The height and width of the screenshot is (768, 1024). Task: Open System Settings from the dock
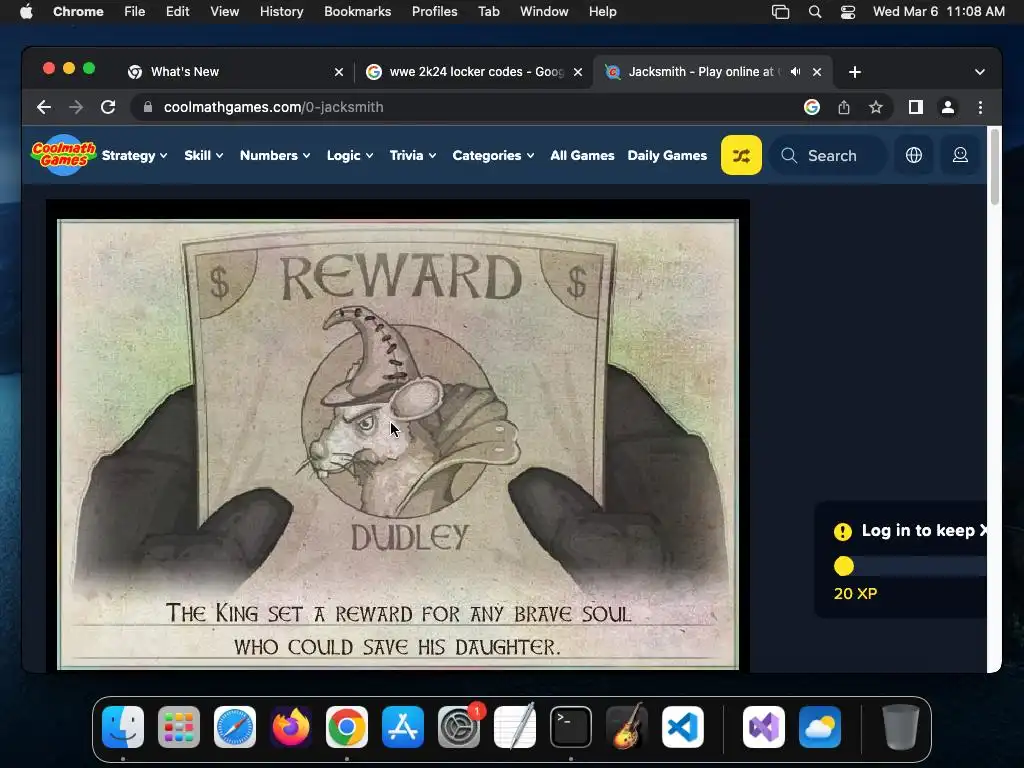(x=459, y=727)
